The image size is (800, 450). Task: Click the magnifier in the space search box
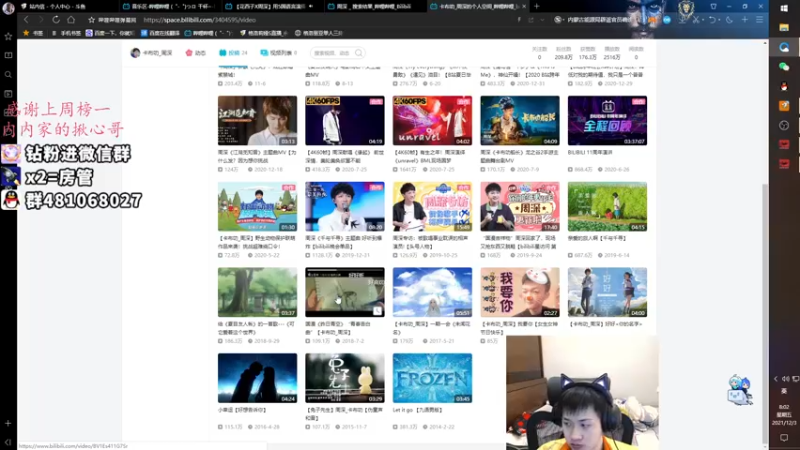pyautogui.click(x=359, y=53)
